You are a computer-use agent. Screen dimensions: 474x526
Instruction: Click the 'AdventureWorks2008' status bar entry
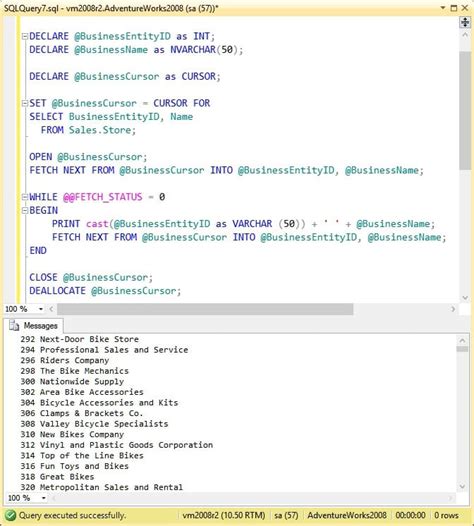point(347,516)
